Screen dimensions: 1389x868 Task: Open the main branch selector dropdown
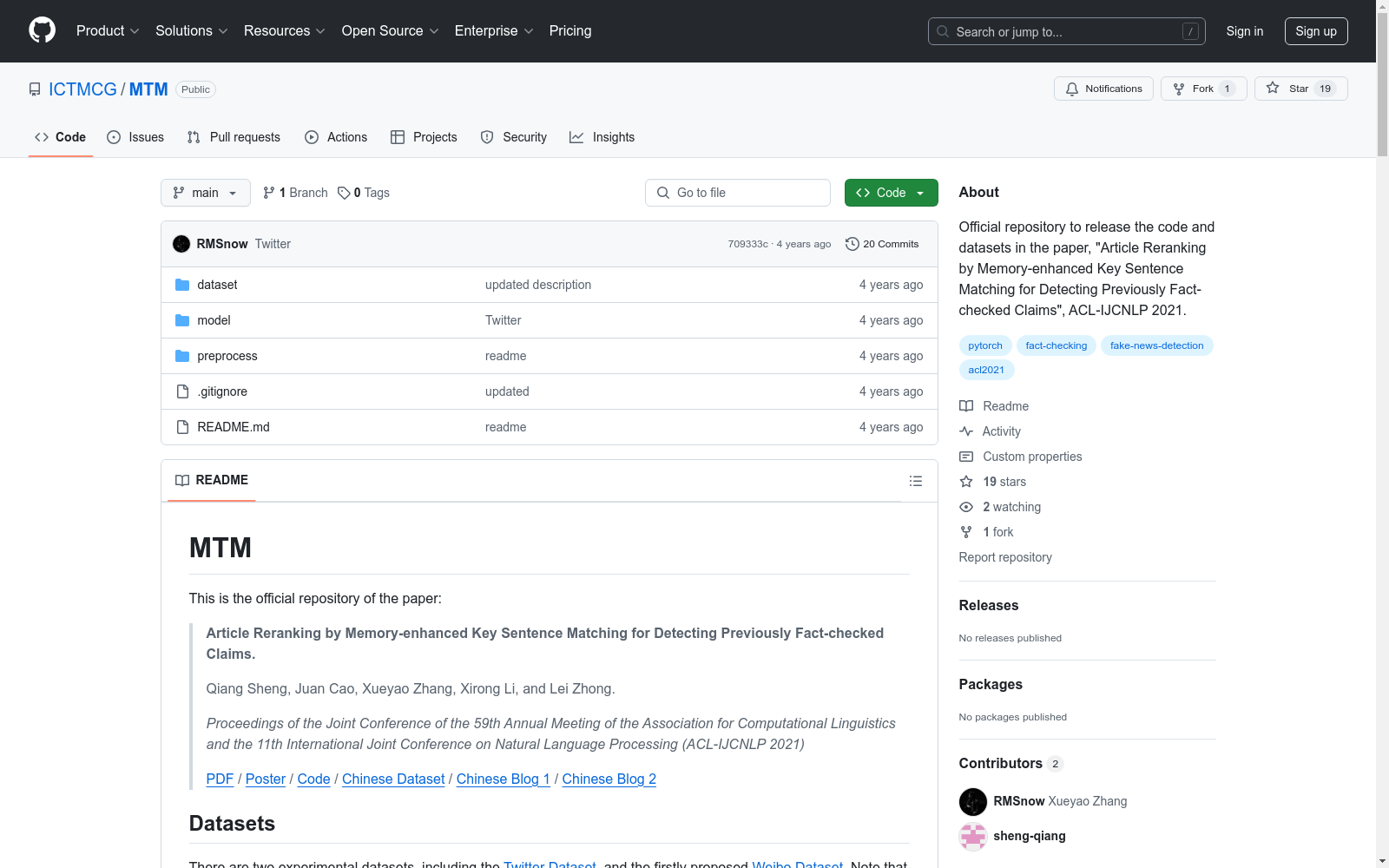point(206,193)
